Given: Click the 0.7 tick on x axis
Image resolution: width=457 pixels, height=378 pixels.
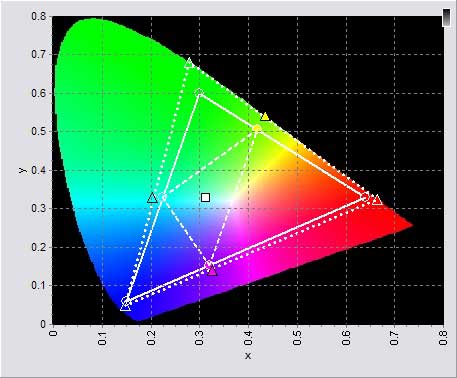Looking at the screenshot, I should pos(395,338).
